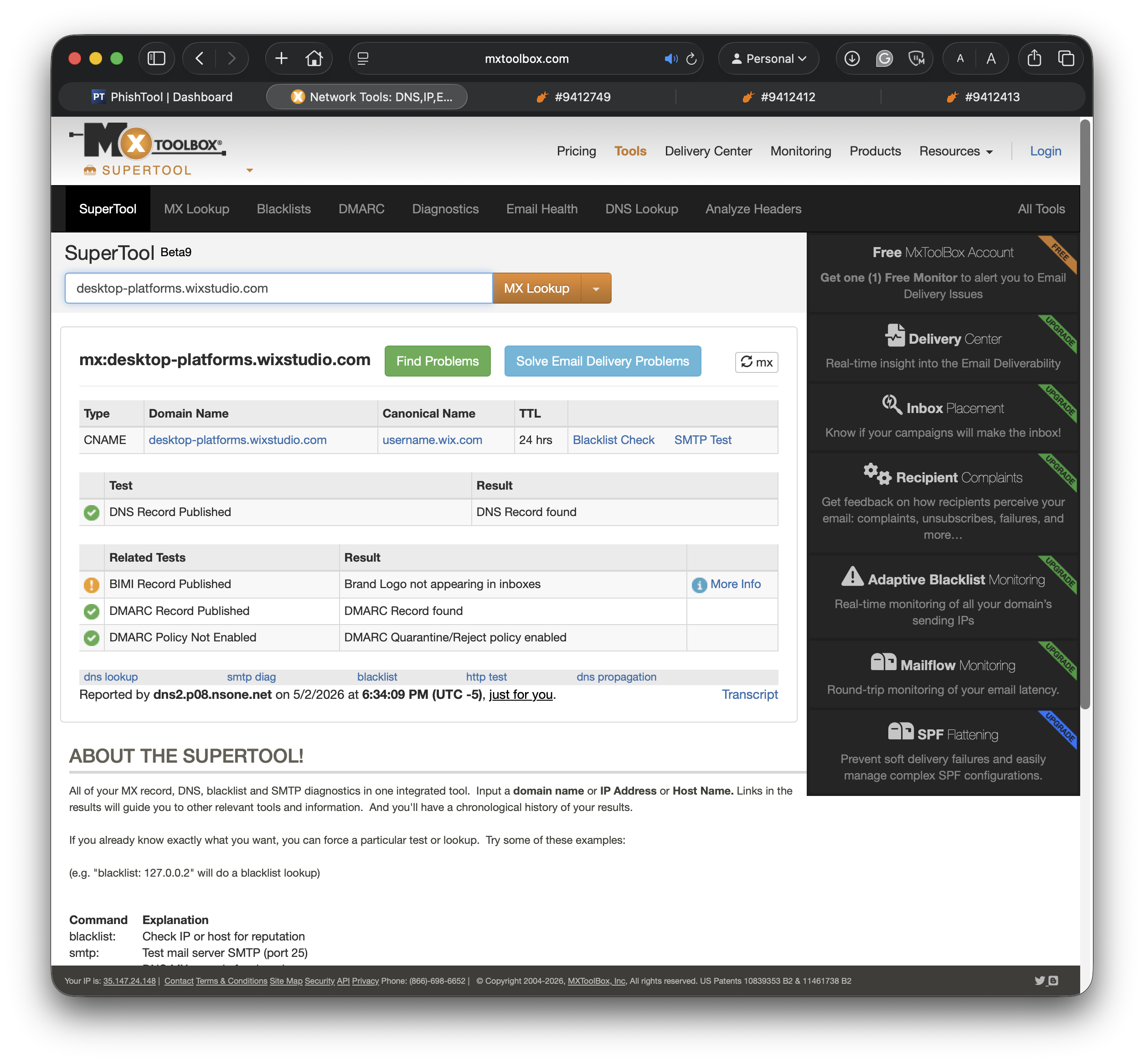Viewport: 1144px width, 1064px height.
Task: Click the Adaptive Blacklist warning triangle icon
Action: coord(852,576)
